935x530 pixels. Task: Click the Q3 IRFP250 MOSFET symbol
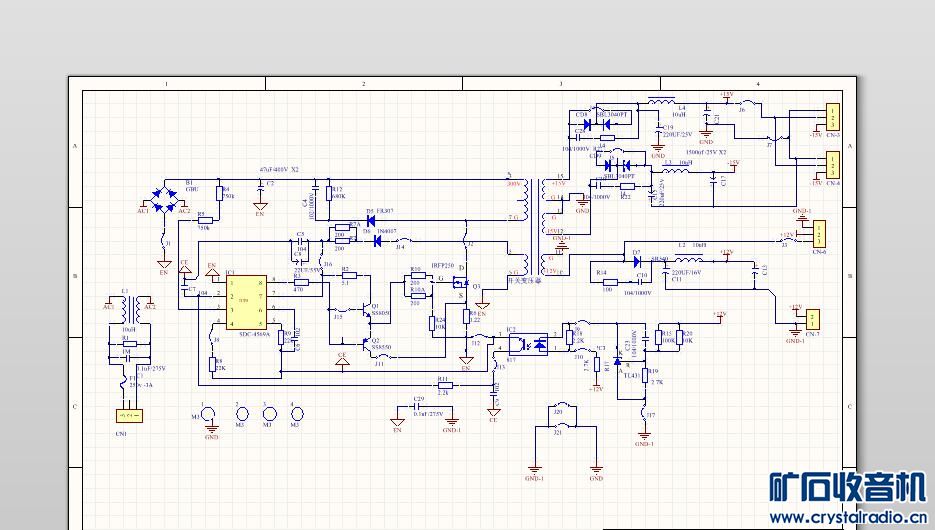[x=460, y=283]
